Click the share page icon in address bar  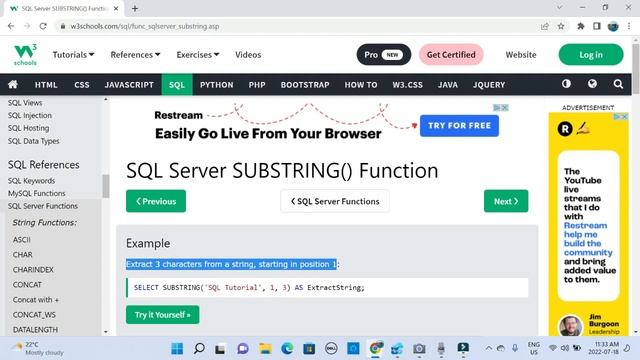pyautogui.click(x=544, y=26)
